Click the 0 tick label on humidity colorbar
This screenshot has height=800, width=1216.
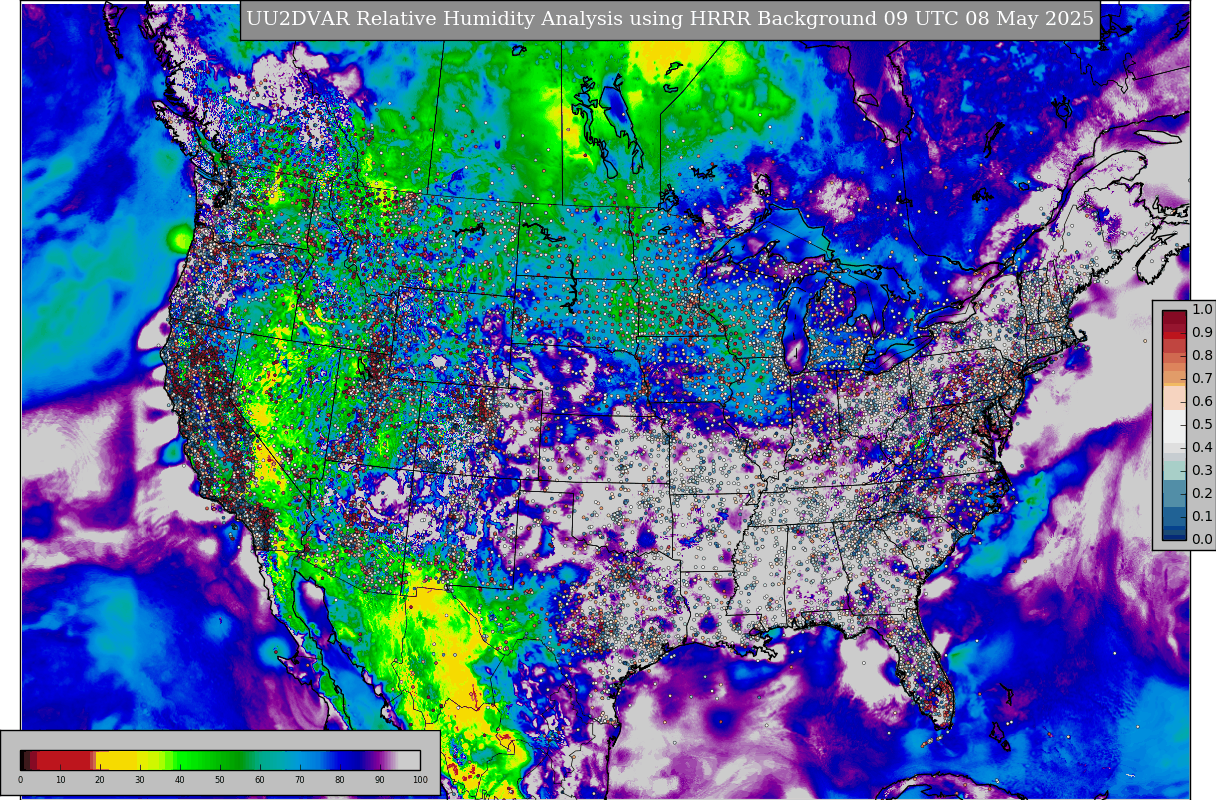pos(20,780)
